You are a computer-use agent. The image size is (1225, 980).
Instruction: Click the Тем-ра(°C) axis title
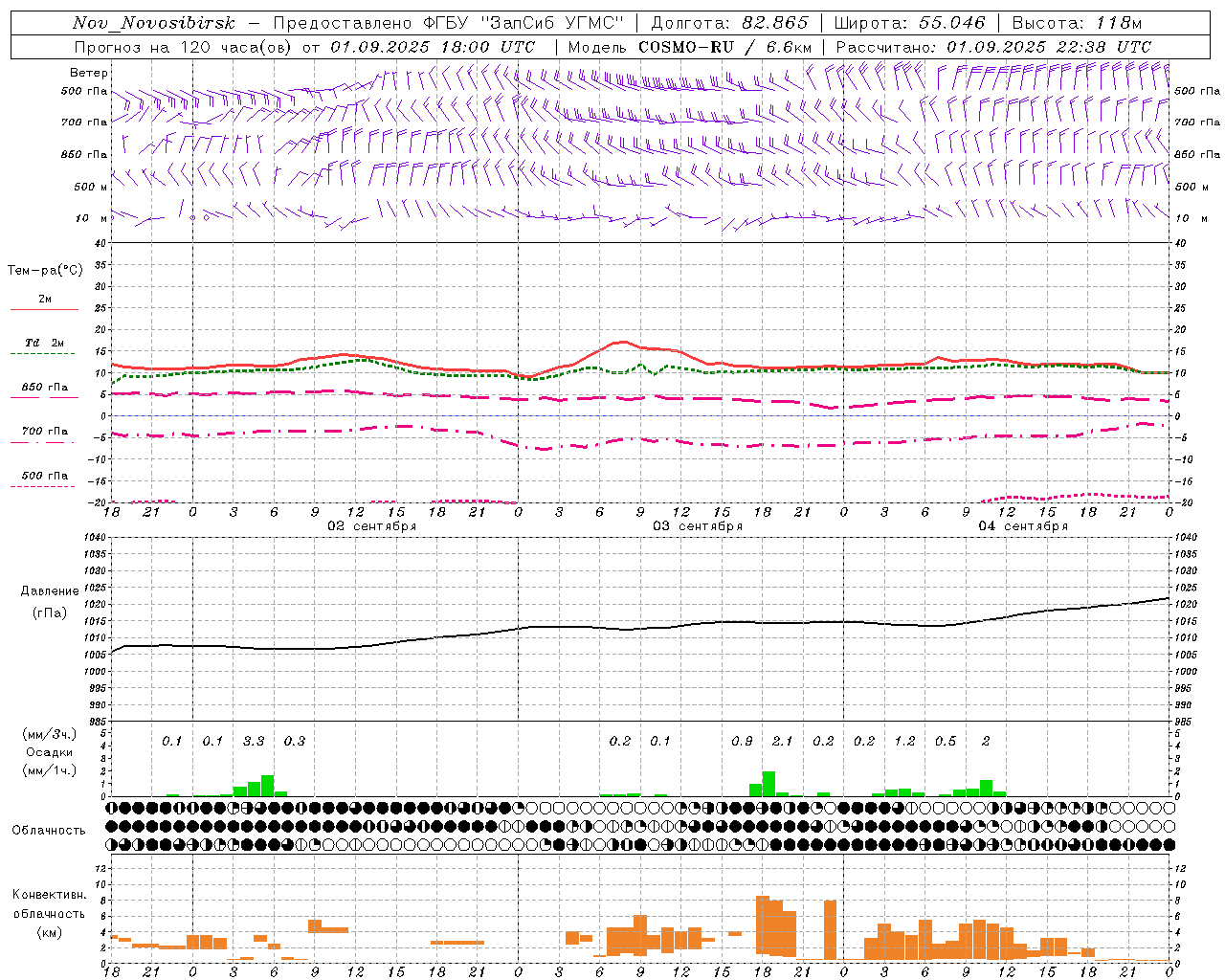(45, 271)
